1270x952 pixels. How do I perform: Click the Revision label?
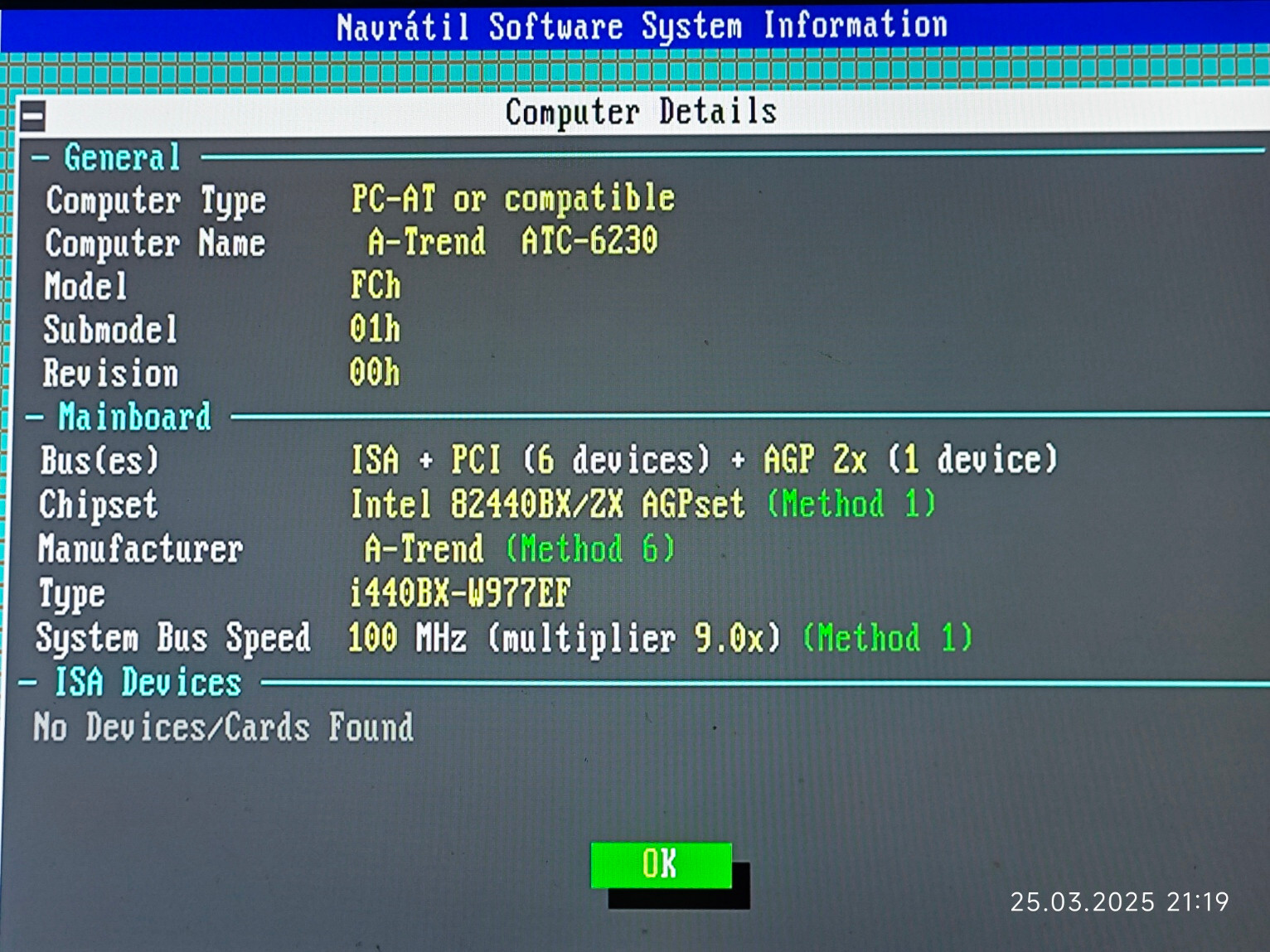[110, 374]
